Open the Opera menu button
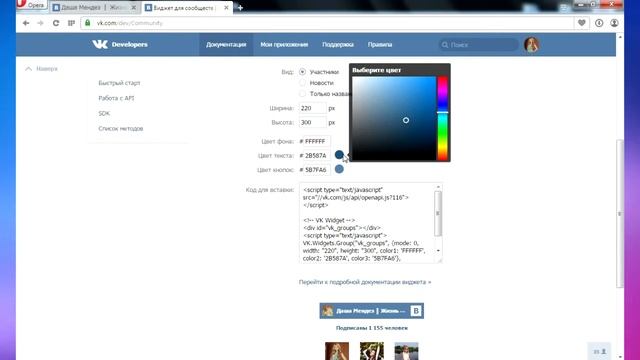 (x=31, y=5)
